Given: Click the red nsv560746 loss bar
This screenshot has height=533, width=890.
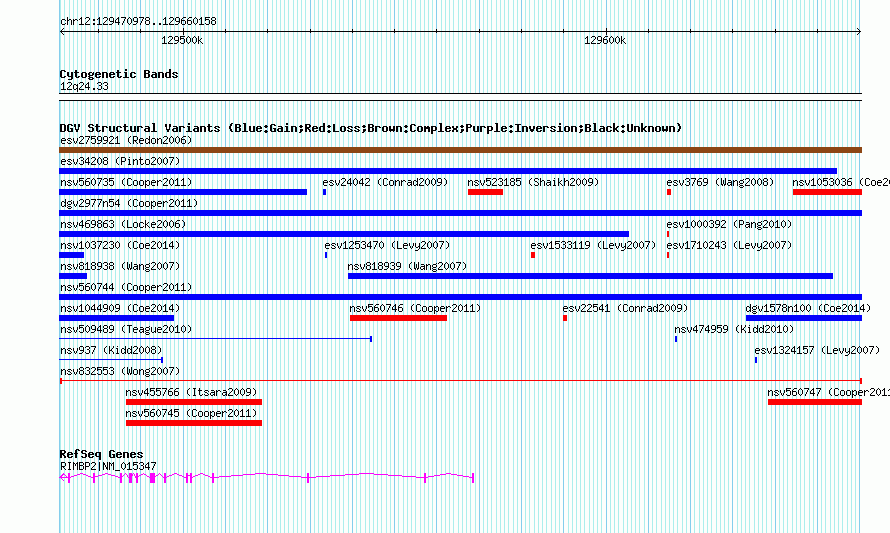Looking at the screenshot, I should pos(398,318).
